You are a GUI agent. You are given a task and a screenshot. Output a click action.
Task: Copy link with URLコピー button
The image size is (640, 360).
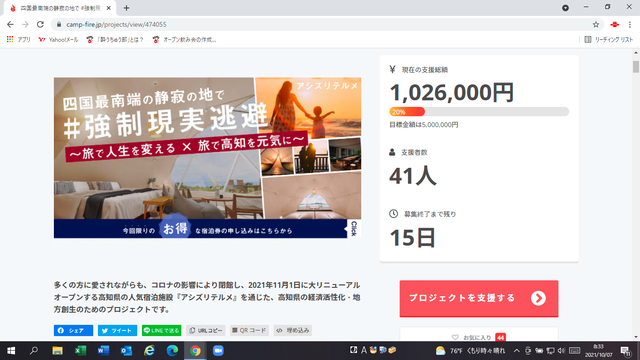point(206,330)
